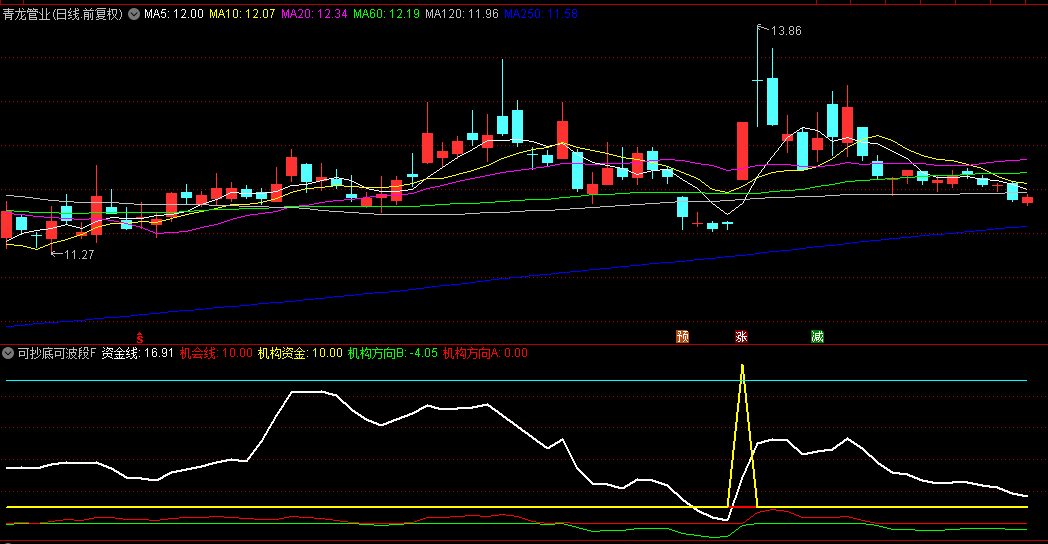Select the 可抄底可波段F indicator name
The width and height of the screenshot is (1048, 544).
pos(57,353)
